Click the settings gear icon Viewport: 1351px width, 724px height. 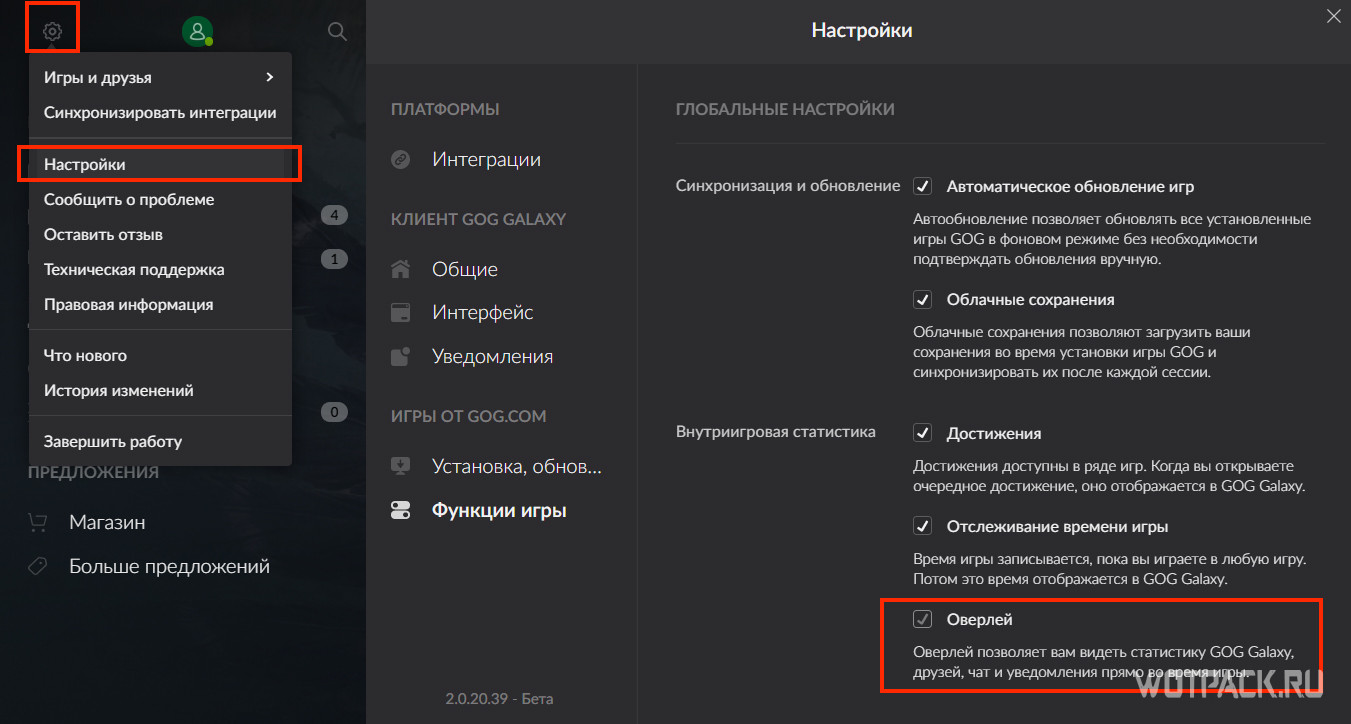52,32
